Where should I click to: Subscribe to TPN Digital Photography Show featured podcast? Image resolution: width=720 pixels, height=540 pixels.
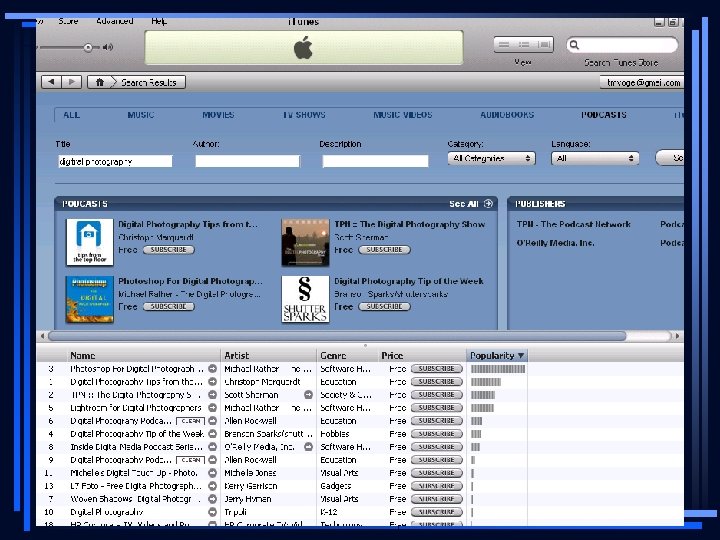click(384, 250)
